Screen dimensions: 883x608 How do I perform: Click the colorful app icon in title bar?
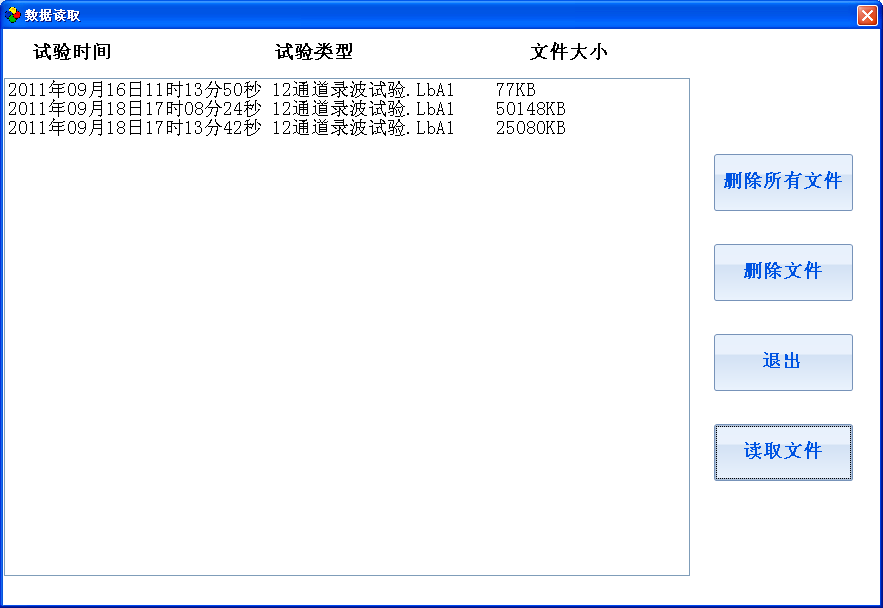(12, 15)
